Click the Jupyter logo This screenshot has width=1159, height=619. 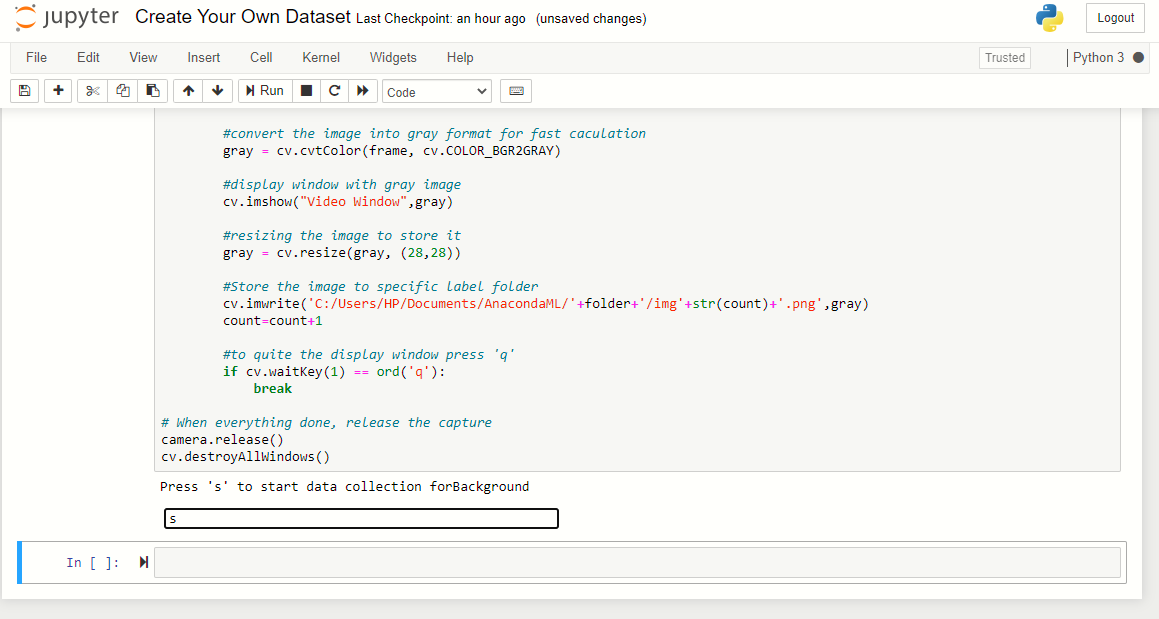click(x=67, y=18)
